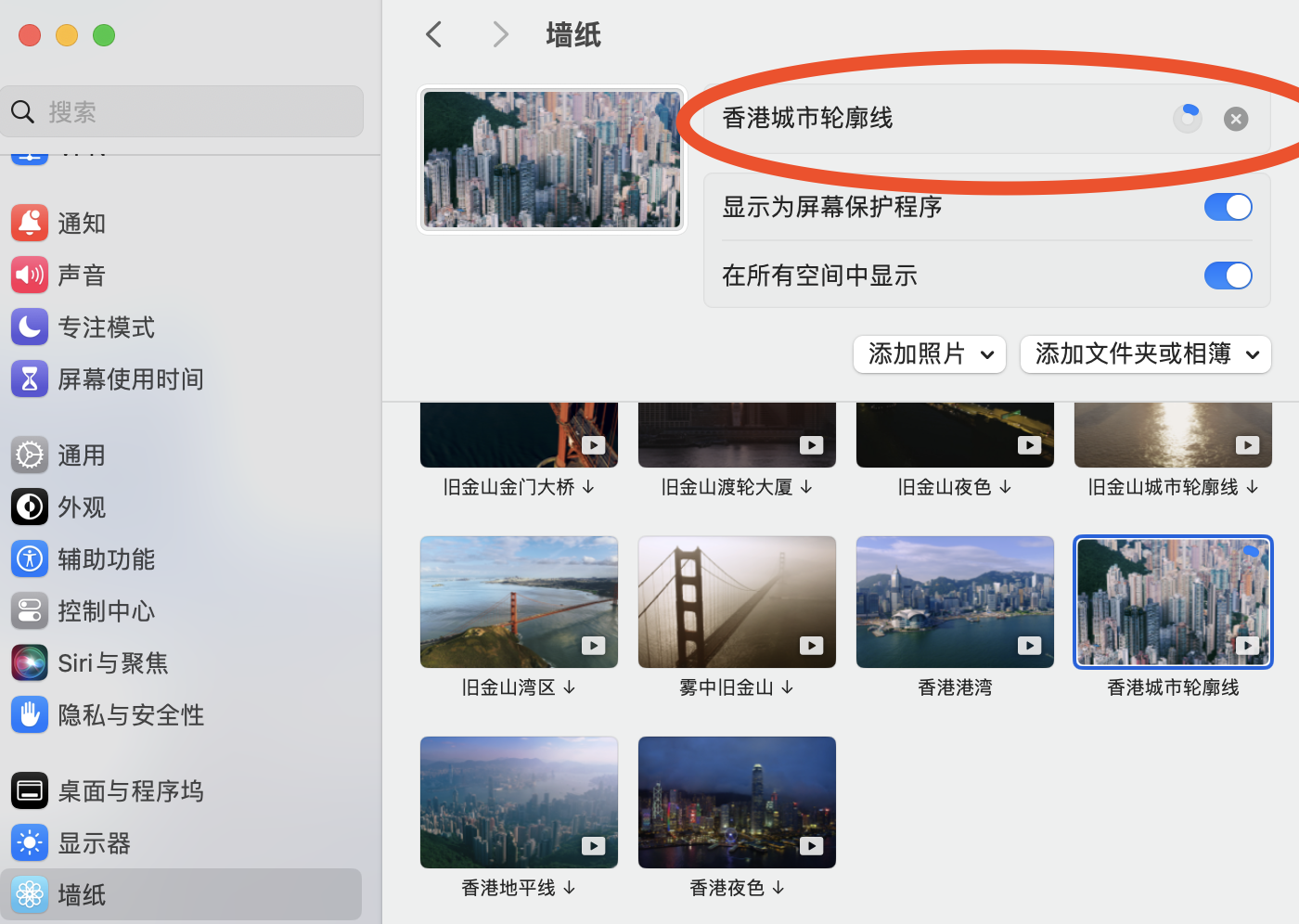Select 桌面与程序坞 in the sidebar

(130, 791)
